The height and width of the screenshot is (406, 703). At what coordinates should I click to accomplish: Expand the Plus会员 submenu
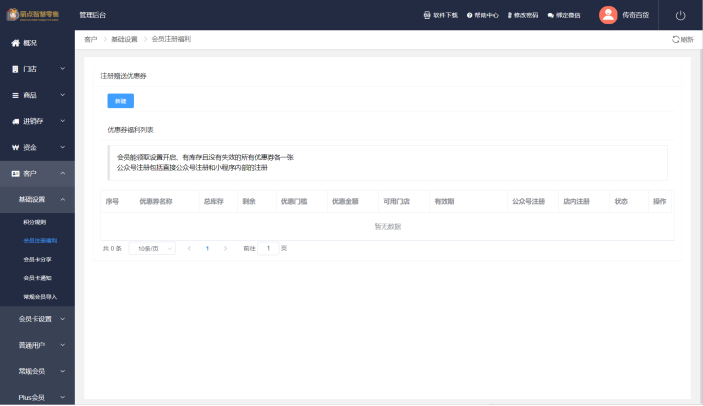click(37, 397)
